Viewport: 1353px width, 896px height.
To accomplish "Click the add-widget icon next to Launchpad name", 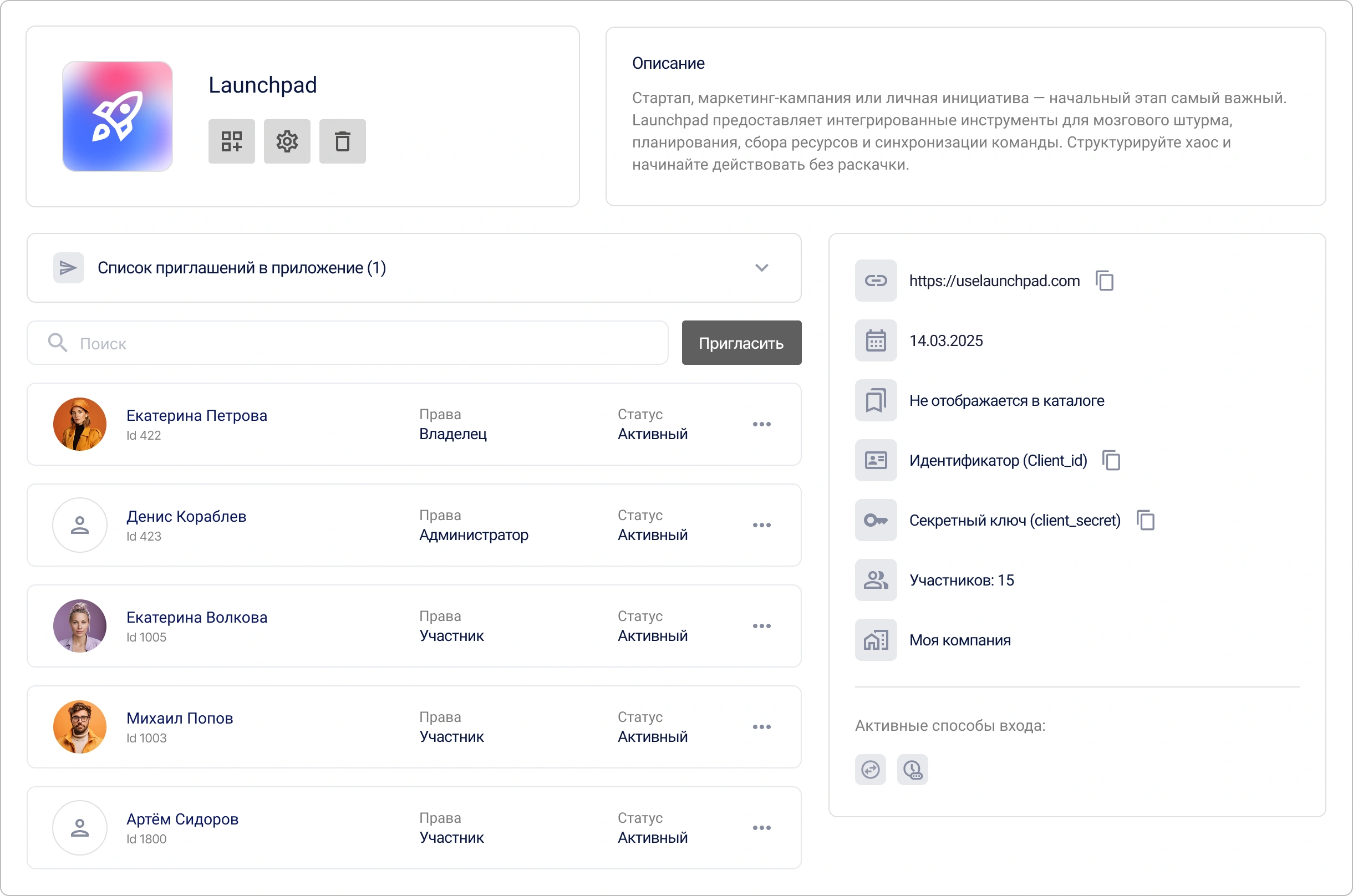I will click(231, 141).
